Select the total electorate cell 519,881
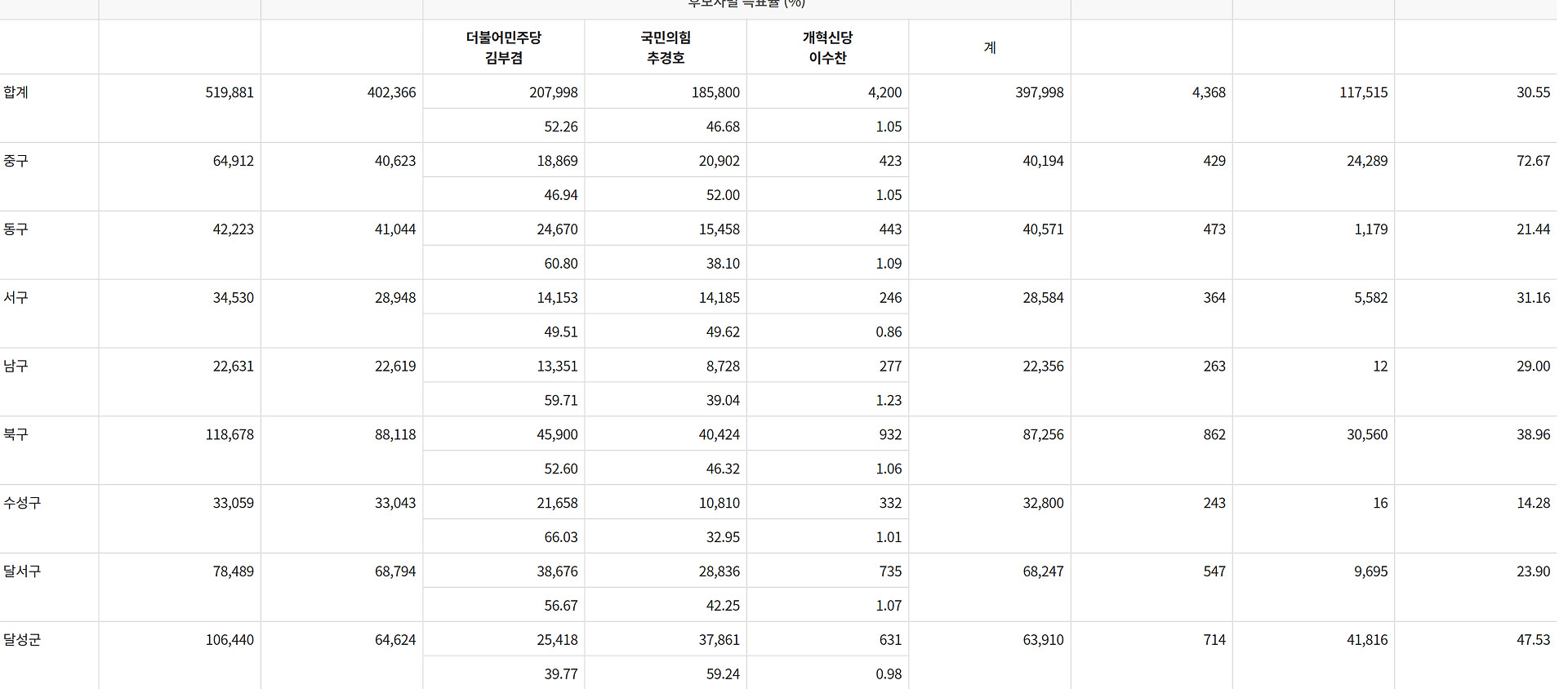 tap(229, 93)
